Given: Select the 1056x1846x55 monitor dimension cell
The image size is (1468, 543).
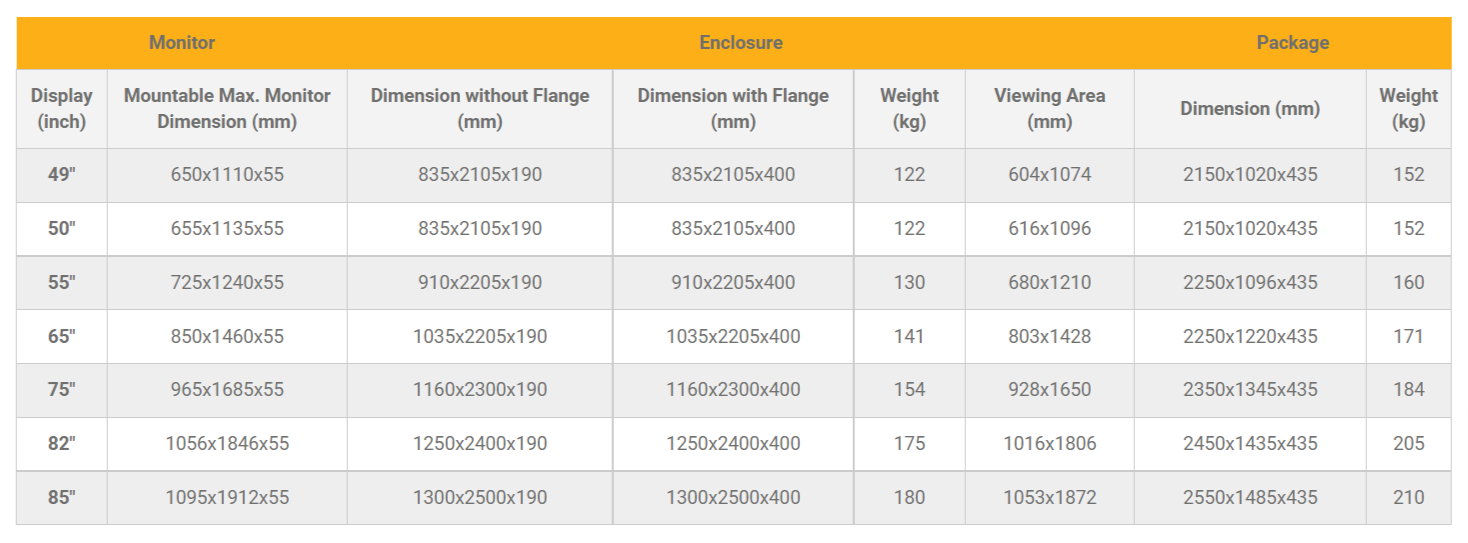Looking at the screenshot, I should point(227,444).
